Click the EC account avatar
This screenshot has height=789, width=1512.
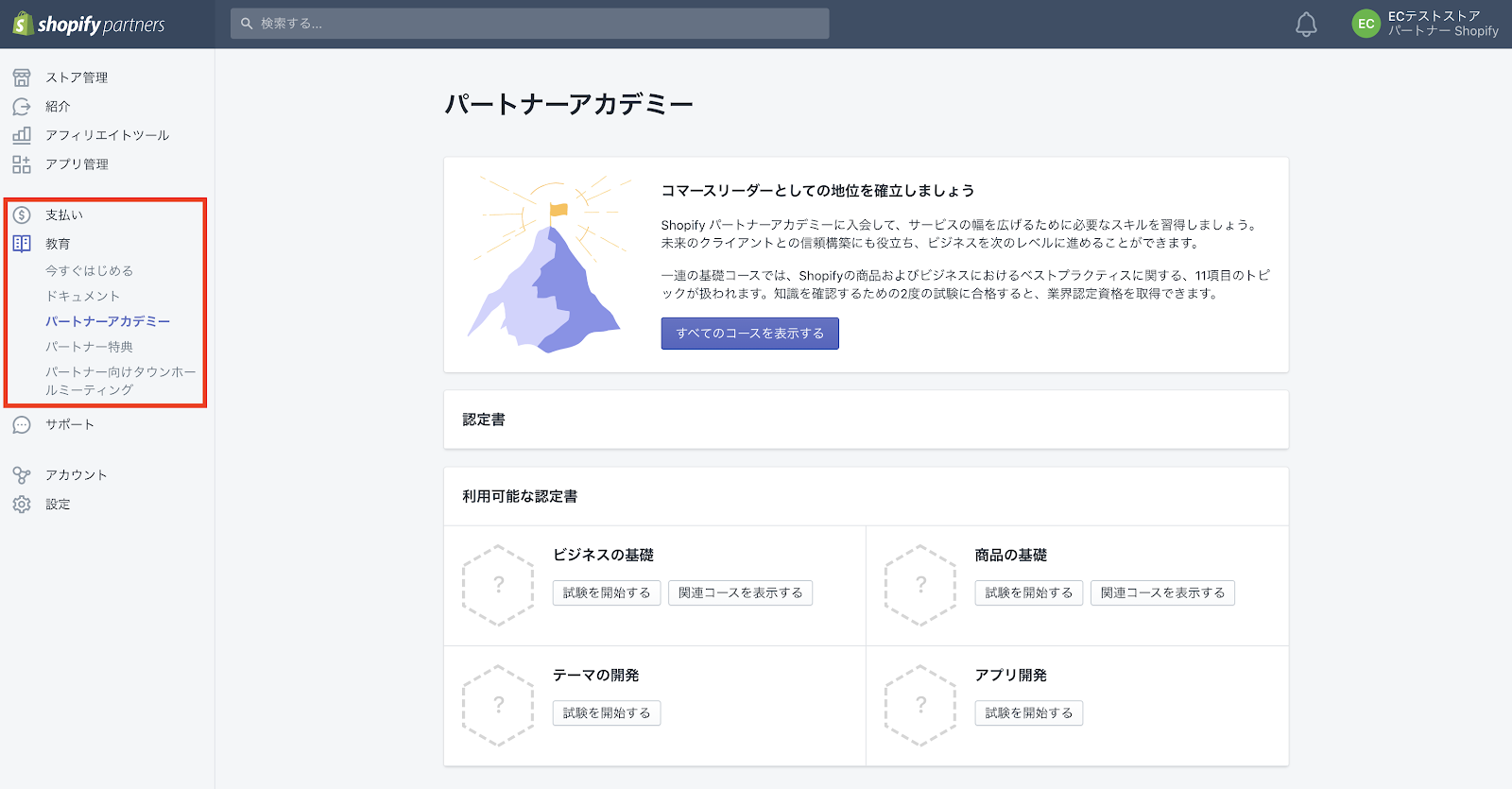1366,24
